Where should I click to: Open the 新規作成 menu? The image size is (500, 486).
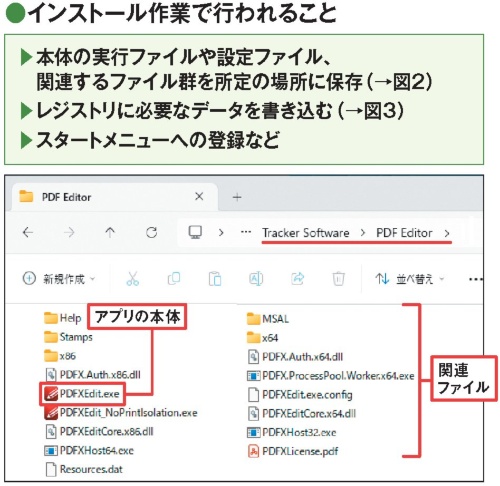pyautogui.click(x=59, y=279)
